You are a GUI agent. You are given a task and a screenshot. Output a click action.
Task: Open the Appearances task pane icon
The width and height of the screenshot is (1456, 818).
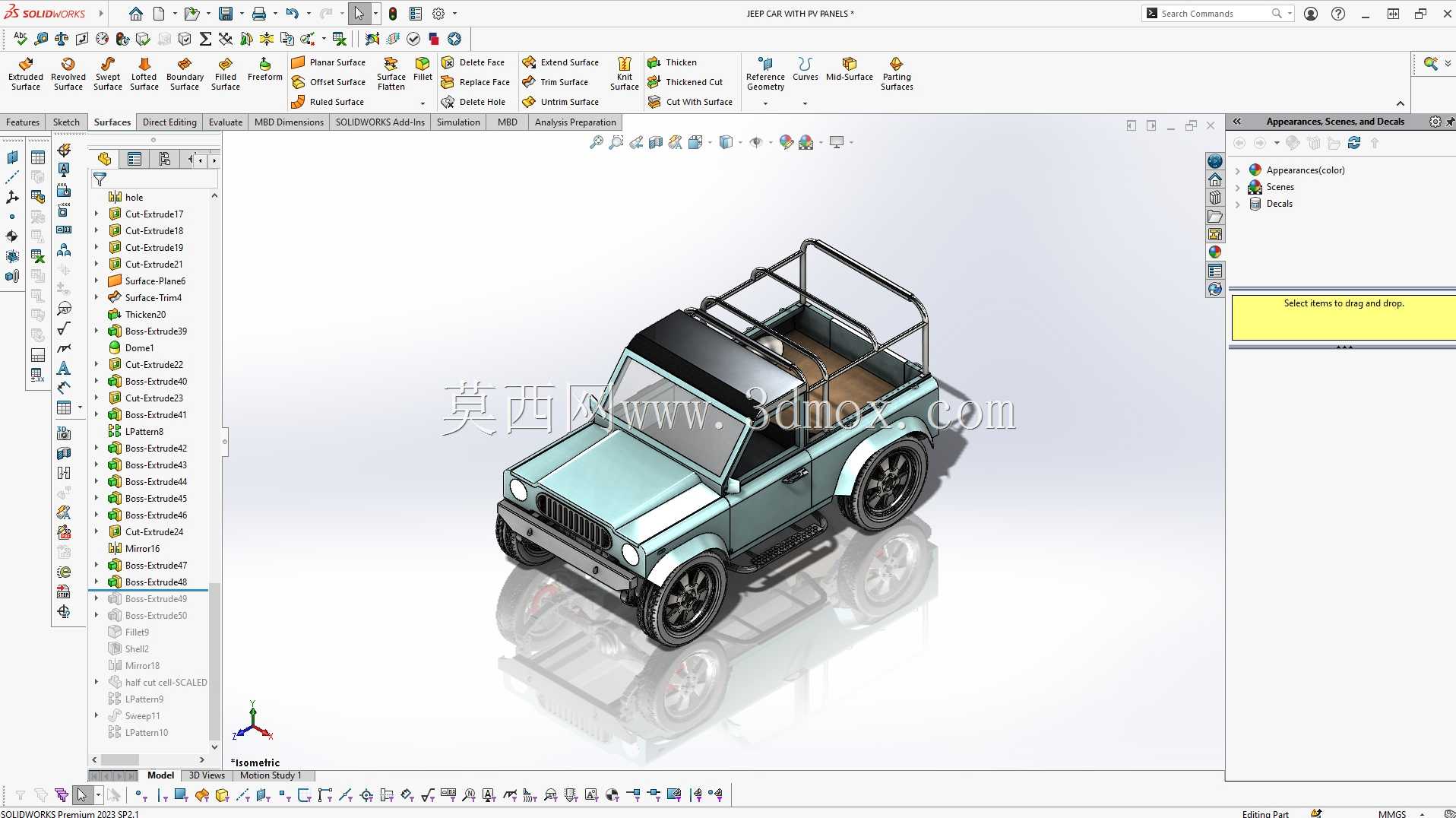pos(1215,252)
